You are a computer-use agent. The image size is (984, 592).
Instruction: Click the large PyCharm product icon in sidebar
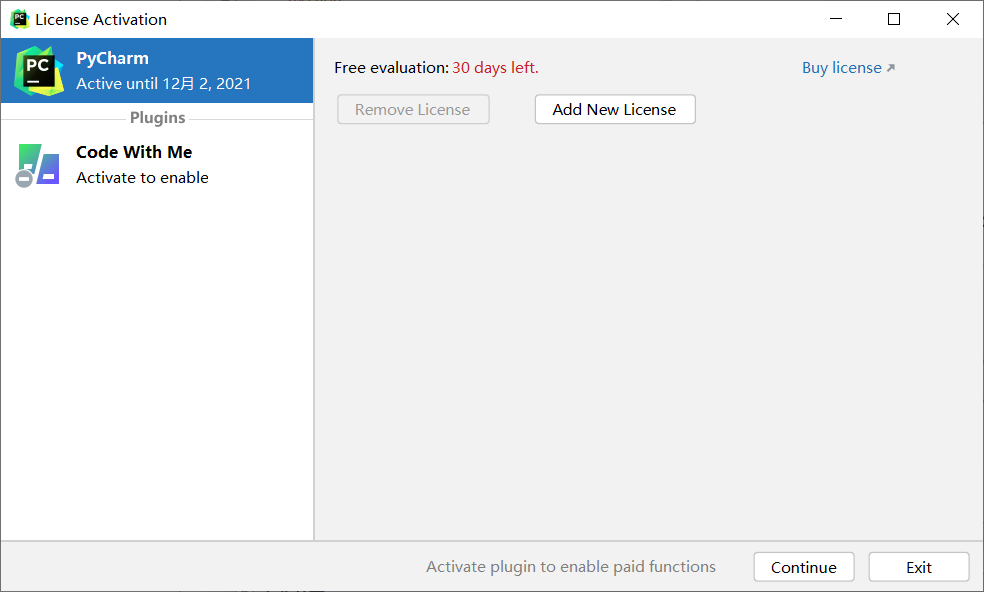tap(39, 71)
